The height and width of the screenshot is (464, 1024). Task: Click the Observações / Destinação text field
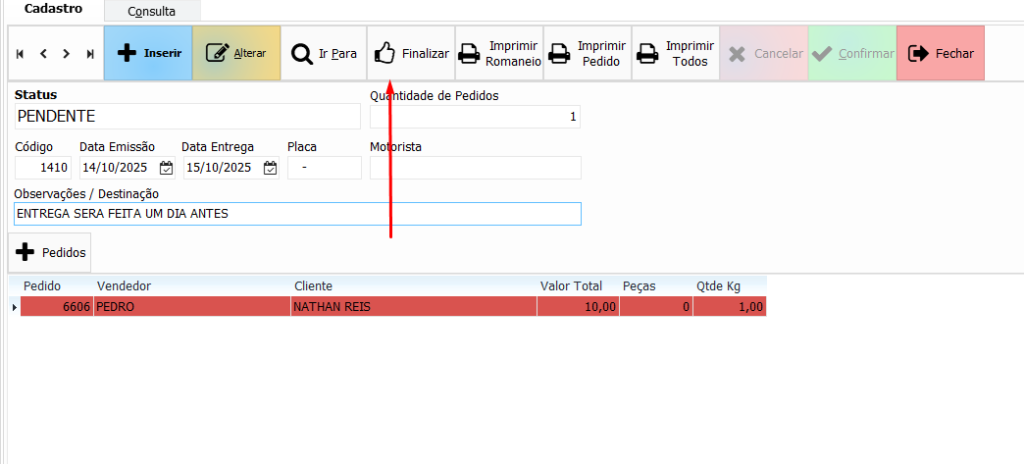[297, 214]
